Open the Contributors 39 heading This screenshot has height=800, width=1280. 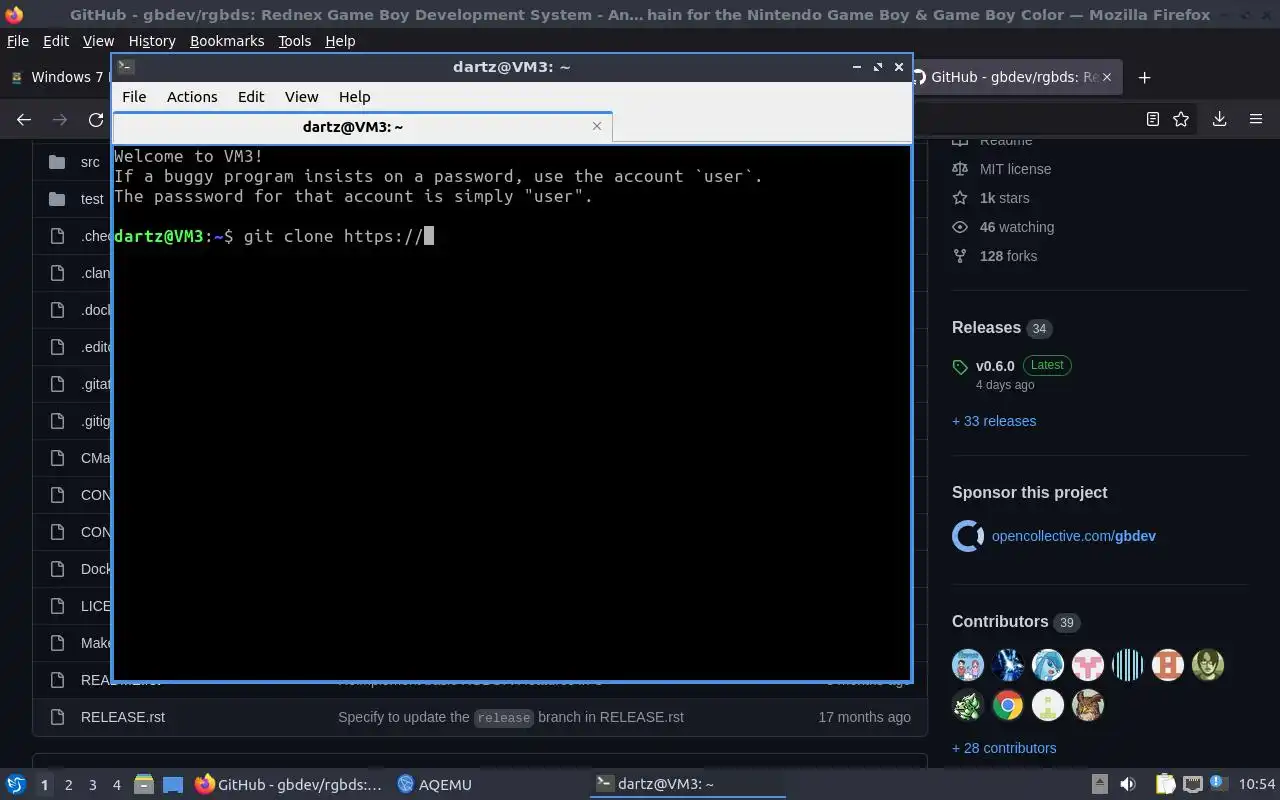click(1016, 622)
